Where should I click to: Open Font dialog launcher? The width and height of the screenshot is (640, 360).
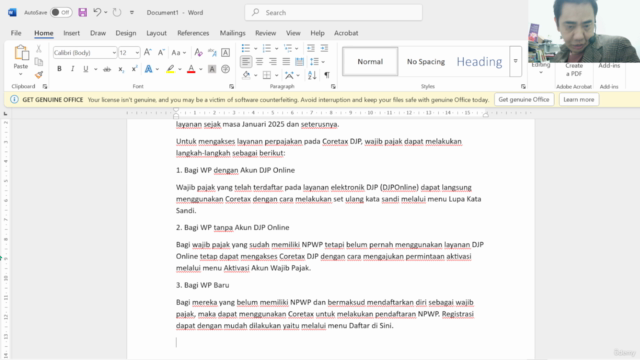231,87
